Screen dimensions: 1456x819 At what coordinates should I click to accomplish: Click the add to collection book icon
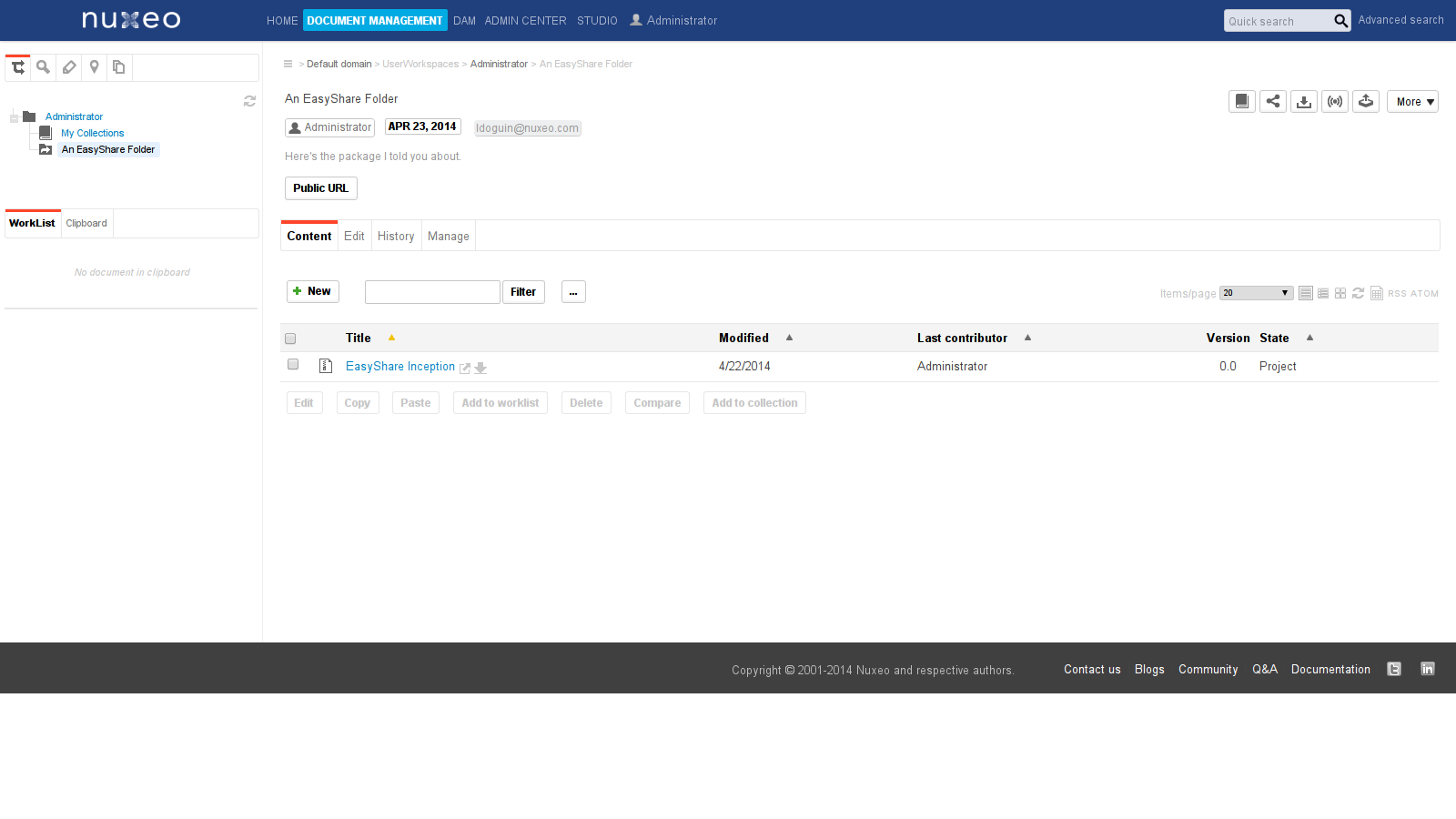click(x=1241, y=102)
